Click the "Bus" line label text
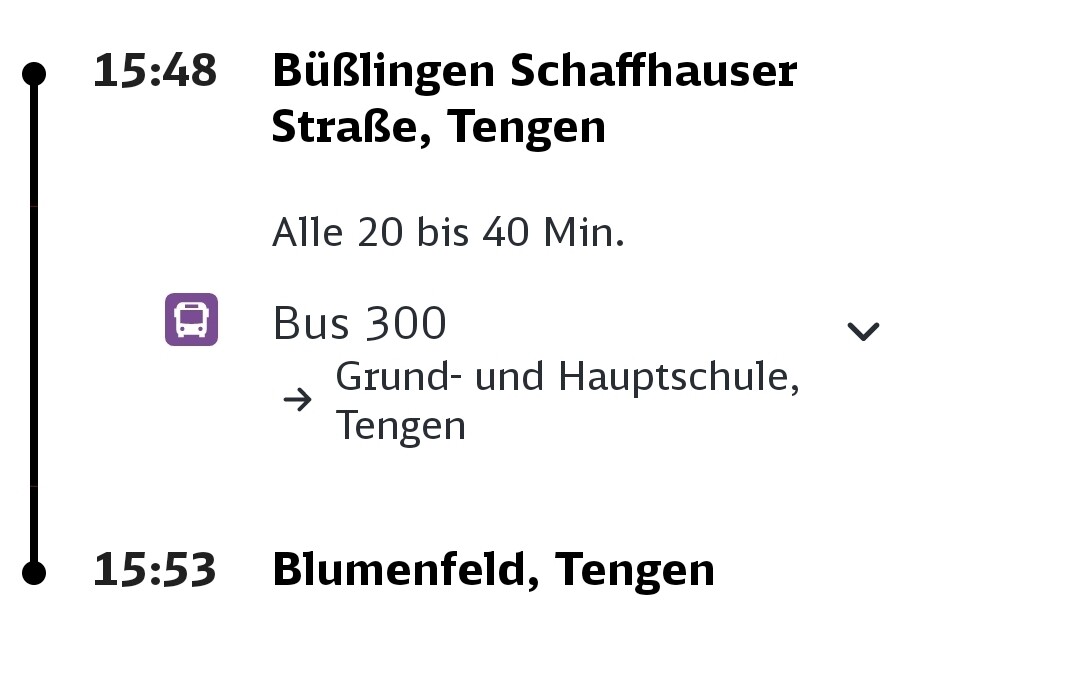1080x687 pixels. [311, 324]
